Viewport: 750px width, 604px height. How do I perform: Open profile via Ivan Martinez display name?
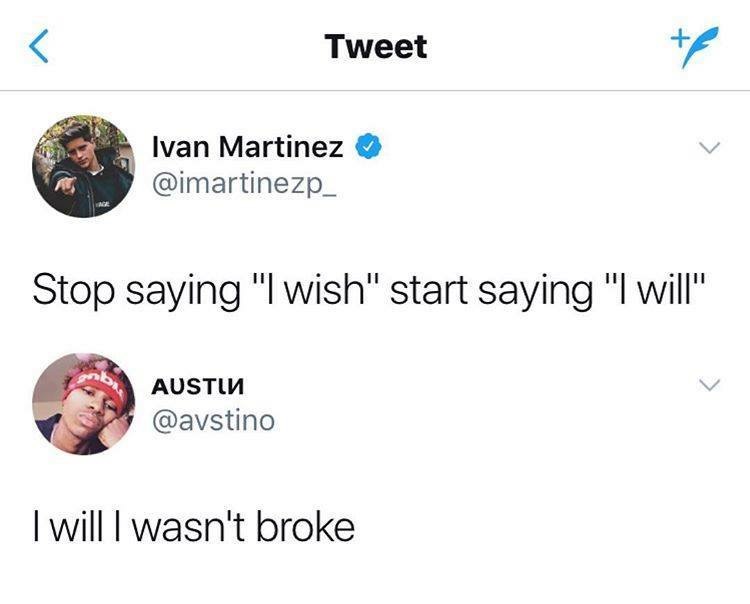(x=247, y=146)
